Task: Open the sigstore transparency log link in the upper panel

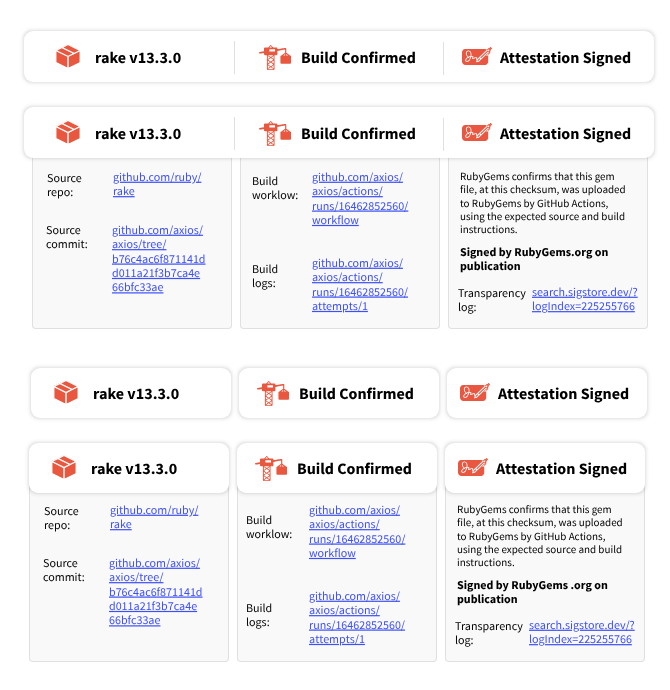Action: (584, 300)
